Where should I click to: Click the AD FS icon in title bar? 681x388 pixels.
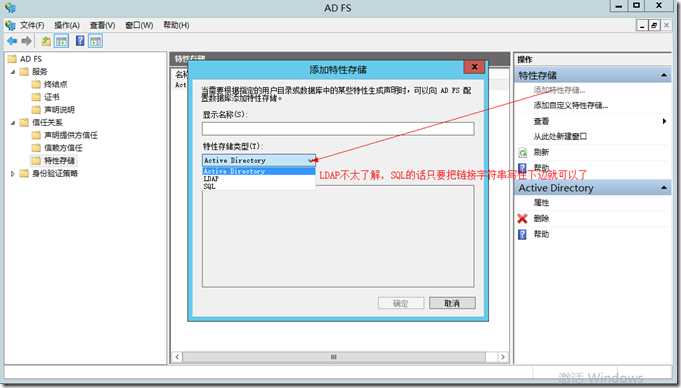pyautogui.click(x=10, y=7)
